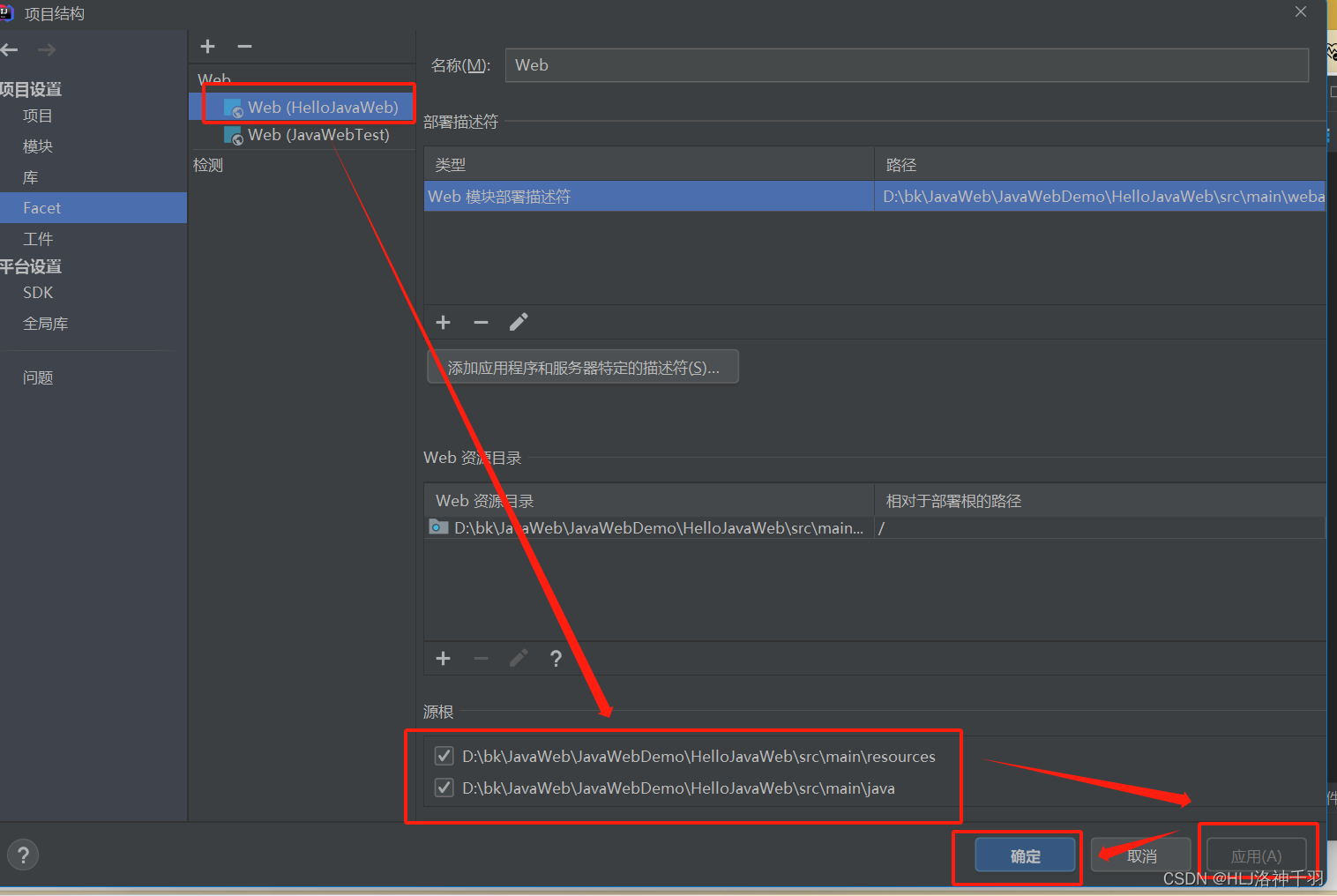Open Web resource directory help question mark
Screen dimensions: 1337x896
click(556, 659)
